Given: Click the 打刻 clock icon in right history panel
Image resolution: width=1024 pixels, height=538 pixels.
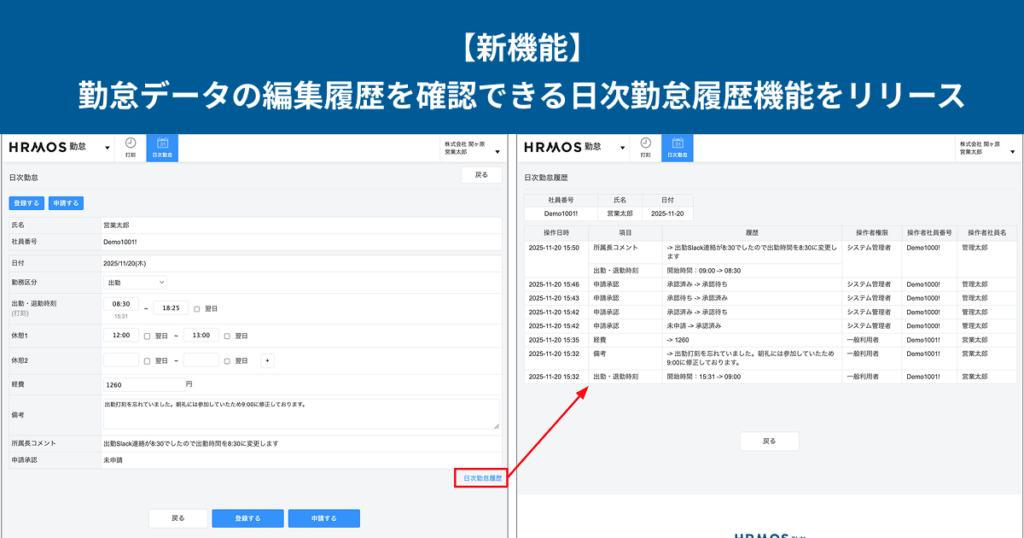Looking at the screenshot, I should [x=645, y=147].
